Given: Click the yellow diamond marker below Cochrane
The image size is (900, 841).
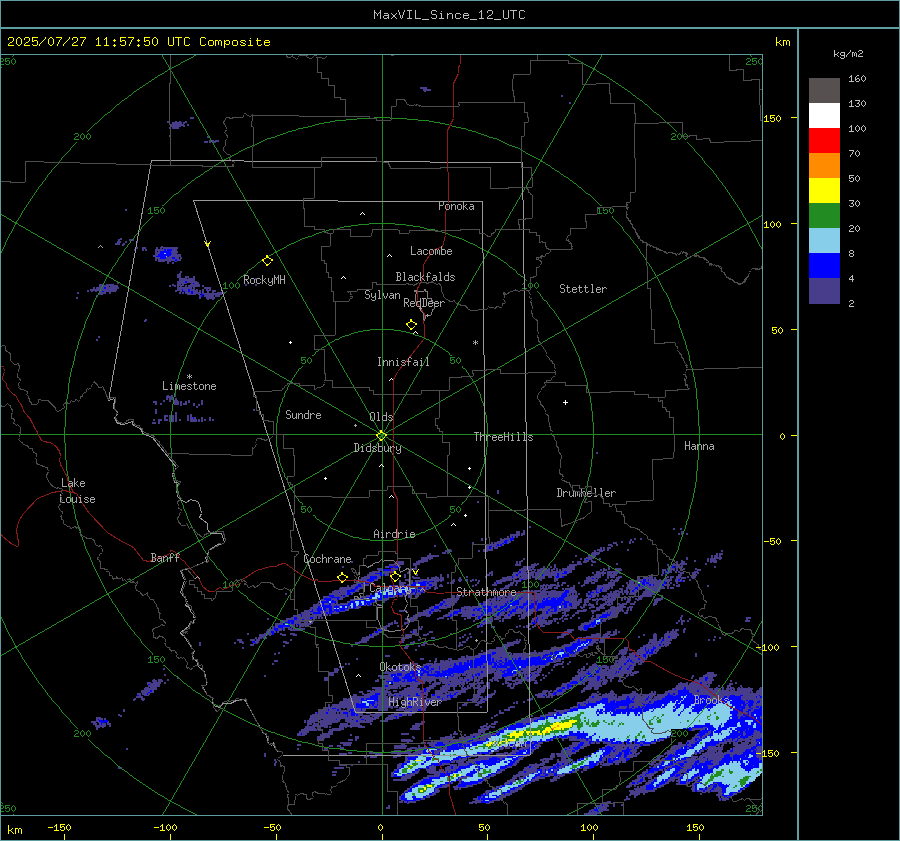Looking at the screenshot, I should point(343,577).
